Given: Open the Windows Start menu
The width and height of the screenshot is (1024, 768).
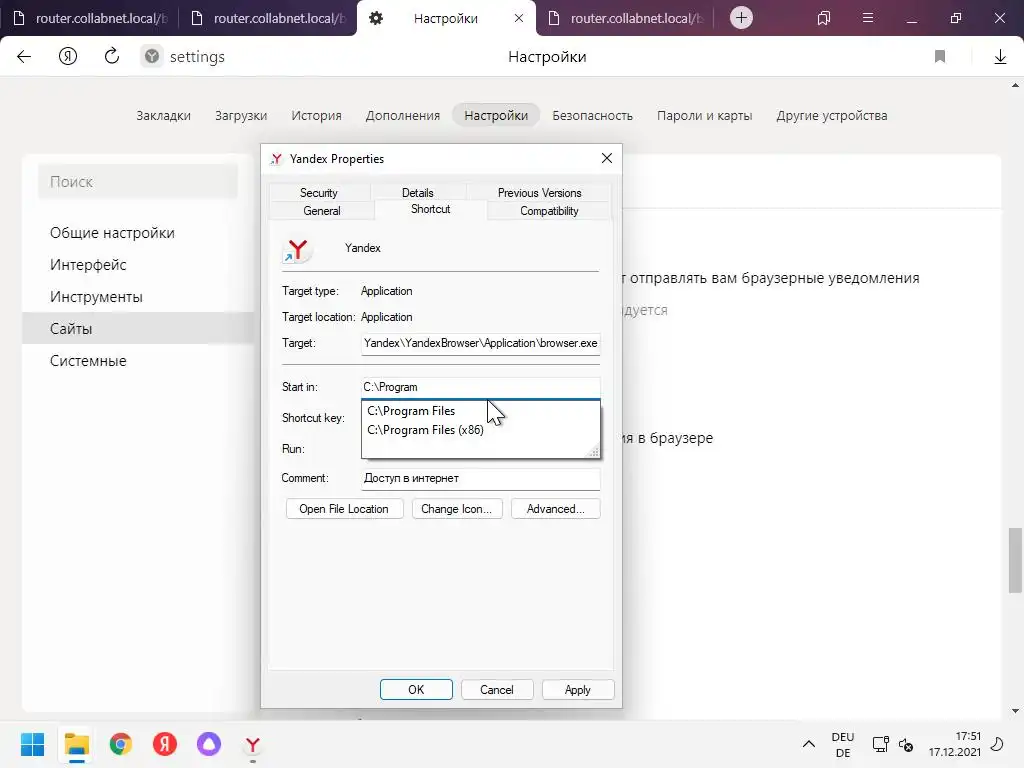Looking at the screenshot, I should point(32,744).
